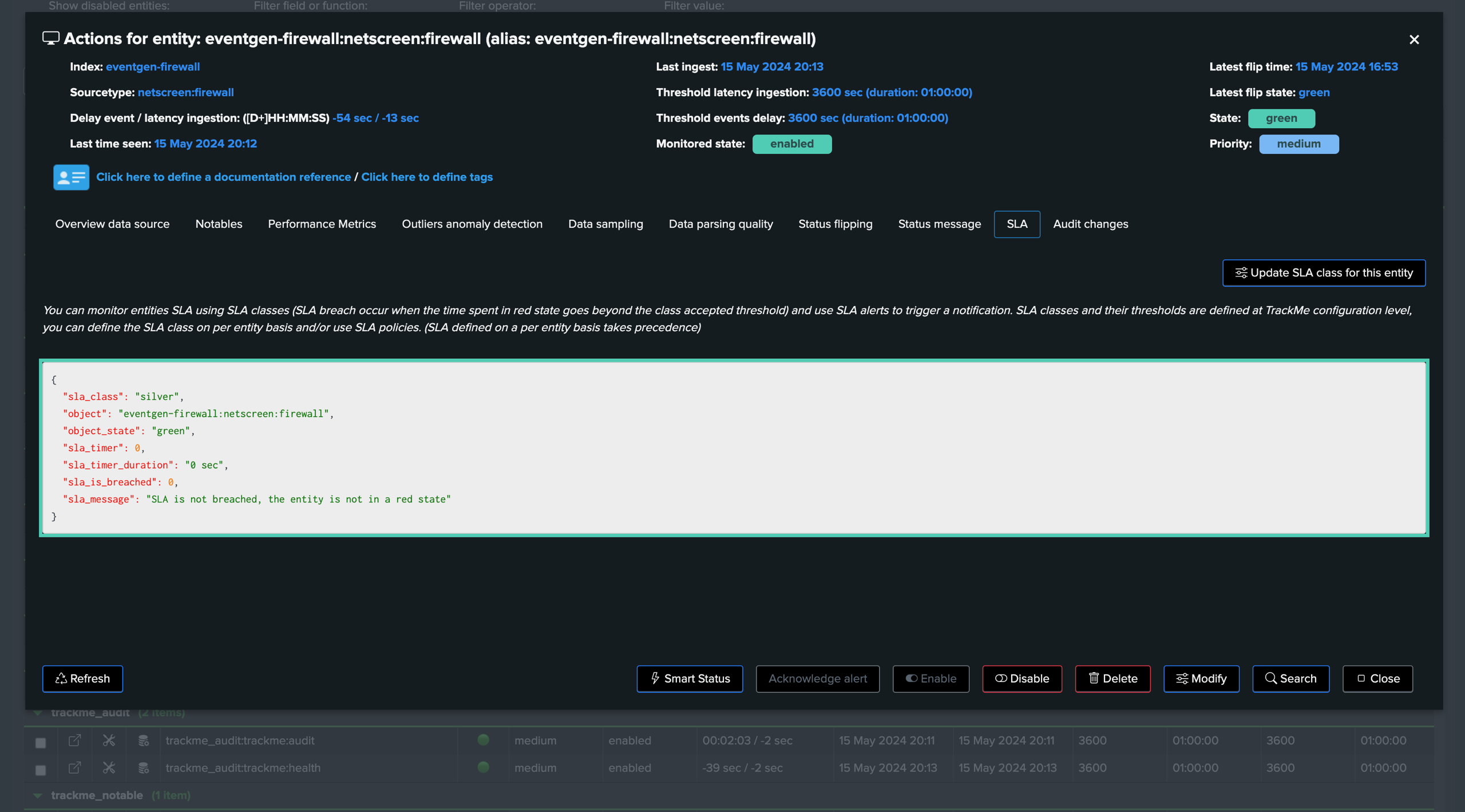Viewport: 1465px width, 812px height.
Task: Click the sla_message text in JSON
Action: [x=298, y=500]
